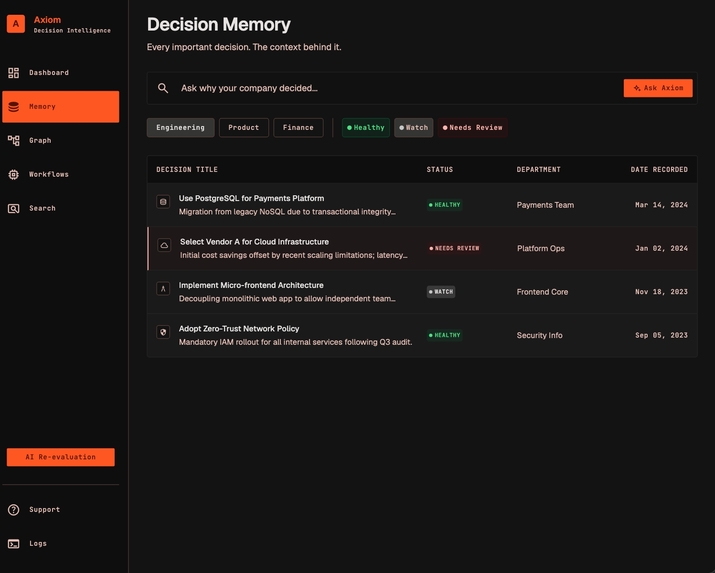715x573 pixels.
Task: Click the Healthy badge in PostgreSQL row
Action: tap(444, 205)
